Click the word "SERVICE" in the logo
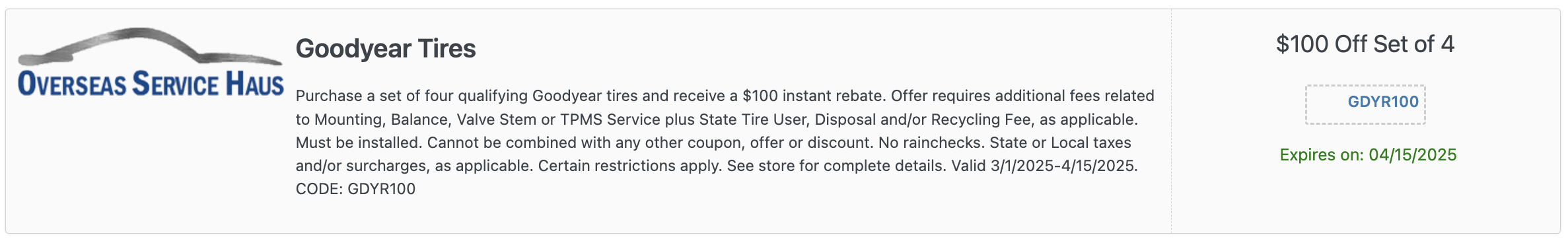1568x239 pixels. (x=175, y=85)
